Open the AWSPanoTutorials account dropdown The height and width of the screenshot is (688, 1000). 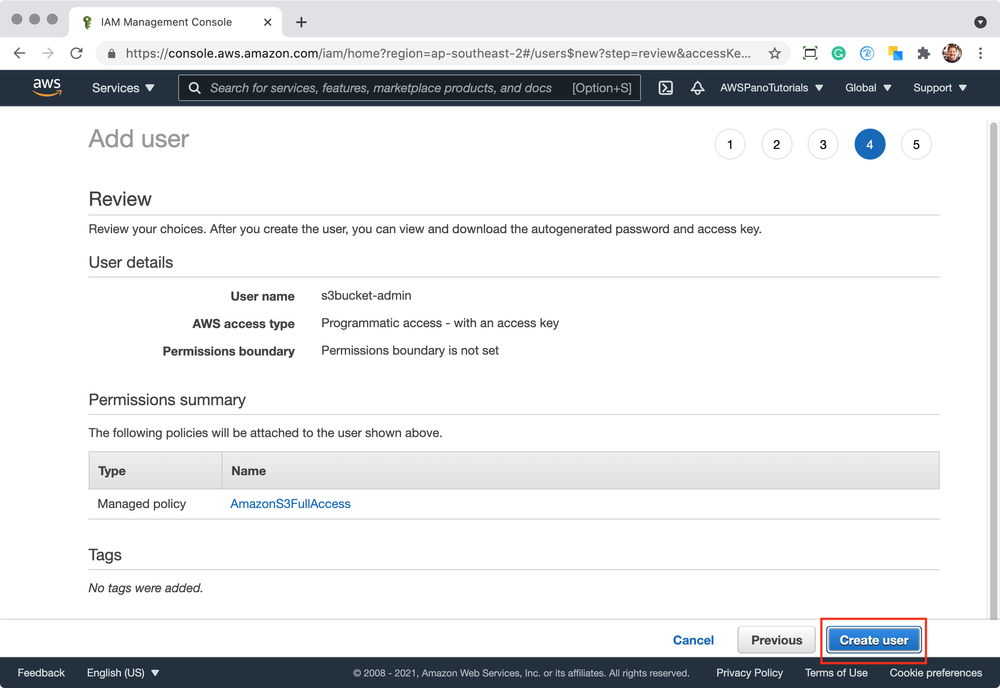pos(772,88)
